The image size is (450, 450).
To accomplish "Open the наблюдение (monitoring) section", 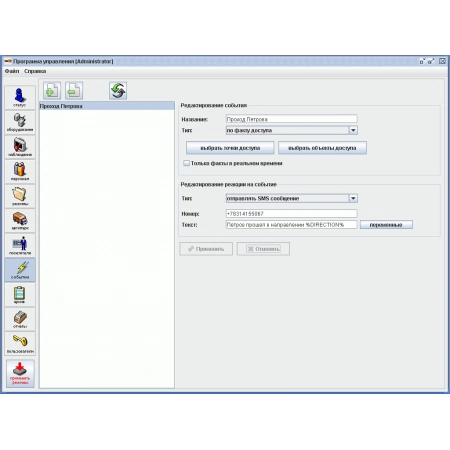I will 20,147.
